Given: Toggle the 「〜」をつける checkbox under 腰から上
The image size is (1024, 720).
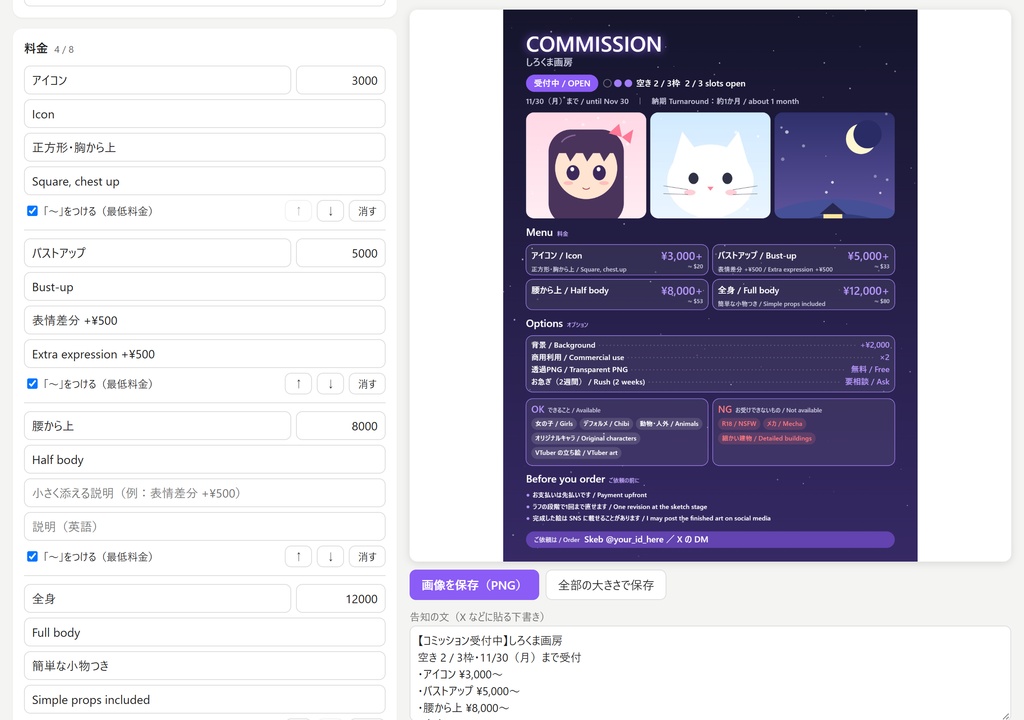Looking at the screenshot, I should 32,557.
